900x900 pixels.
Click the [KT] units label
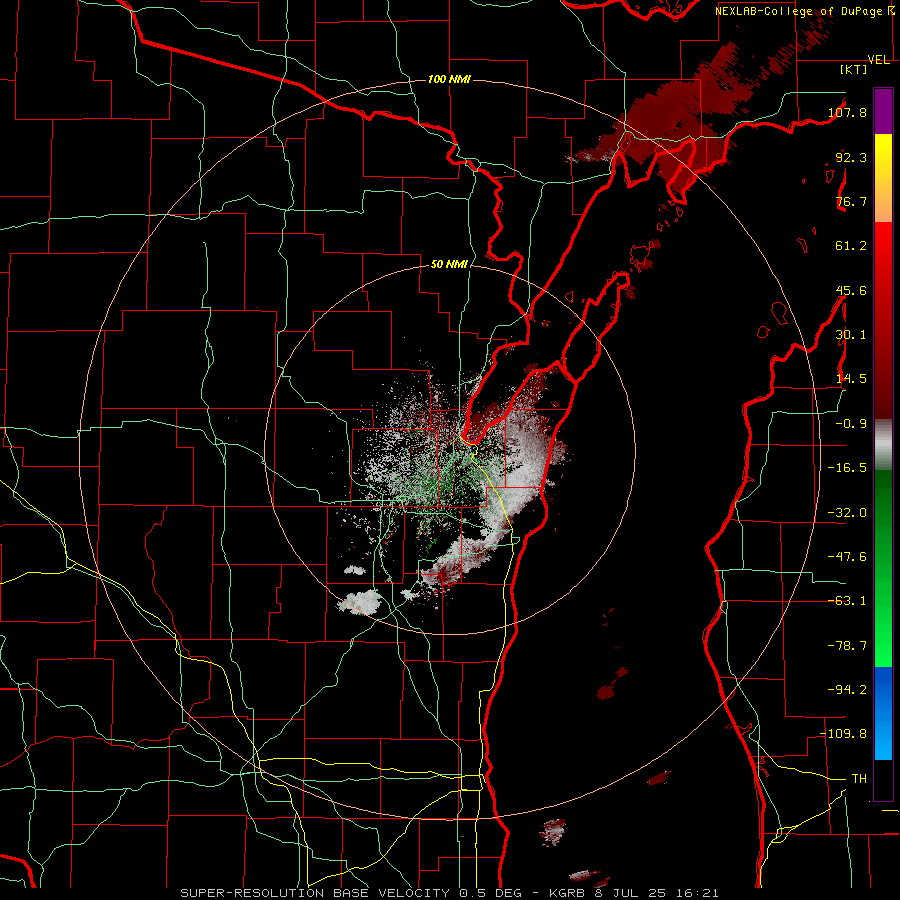point(853,69)
